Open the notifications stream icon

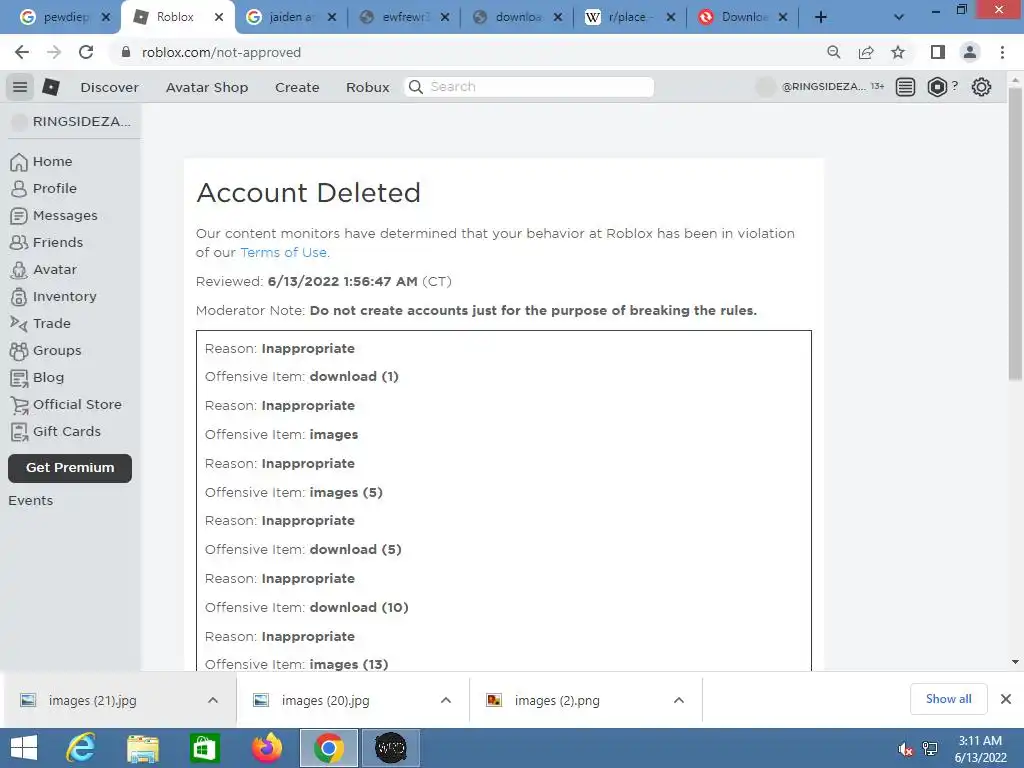point(905,87)
